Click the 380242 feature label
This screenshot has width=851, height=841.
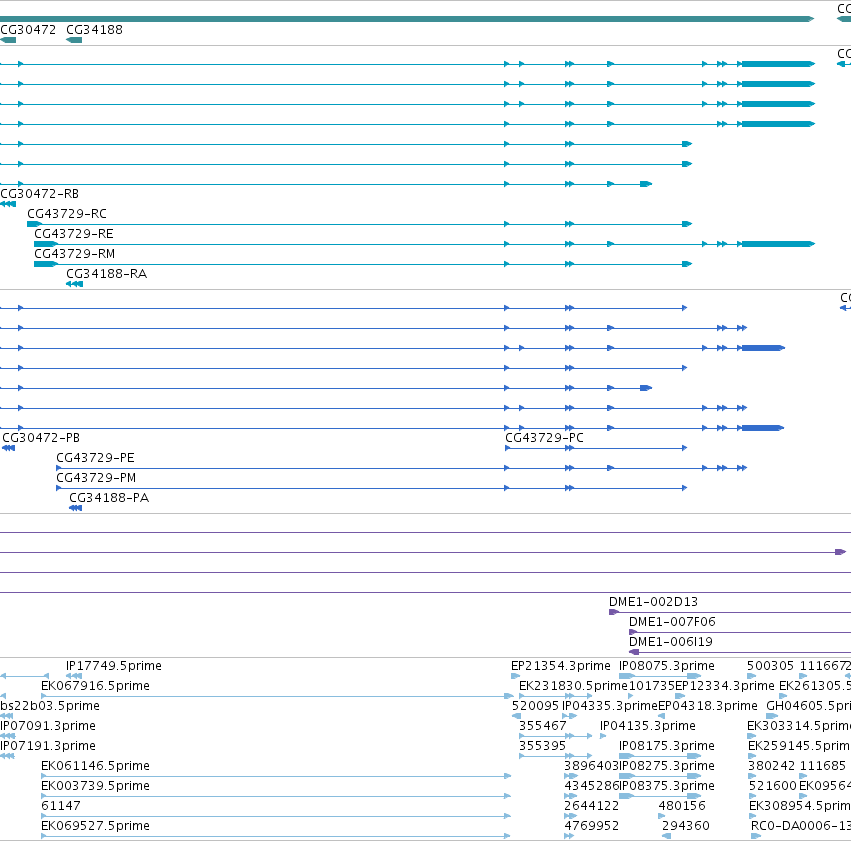772,766
